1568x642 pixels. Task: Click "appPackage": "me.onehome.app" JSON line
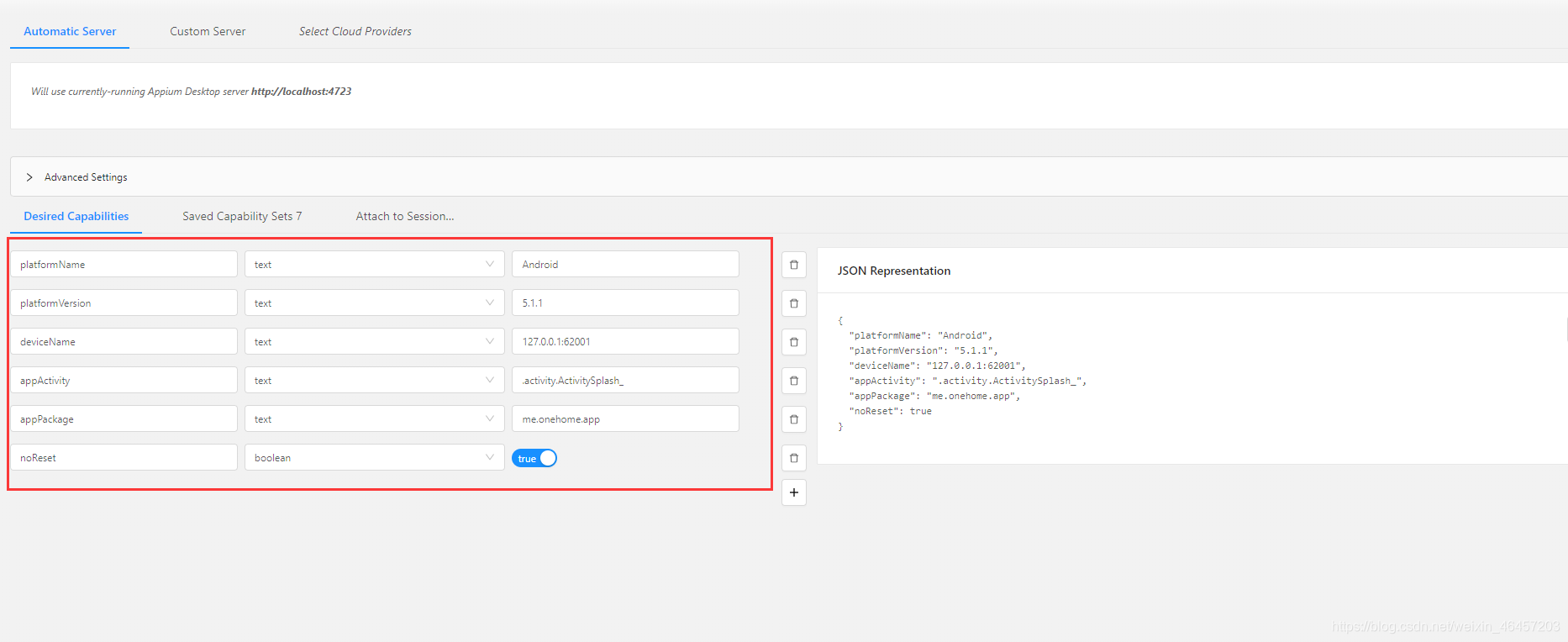[934, 396]
